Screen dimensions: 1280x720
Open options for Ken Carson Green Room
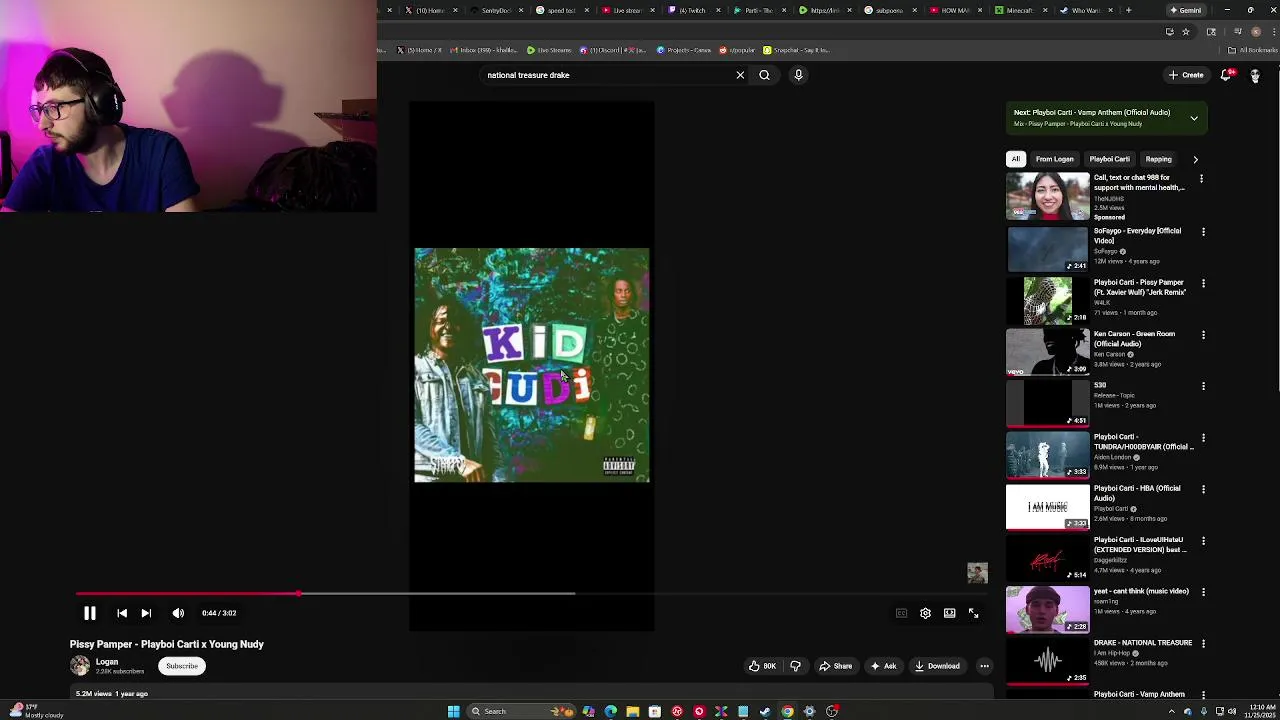pyautogui.click(x=1203, y=335)
